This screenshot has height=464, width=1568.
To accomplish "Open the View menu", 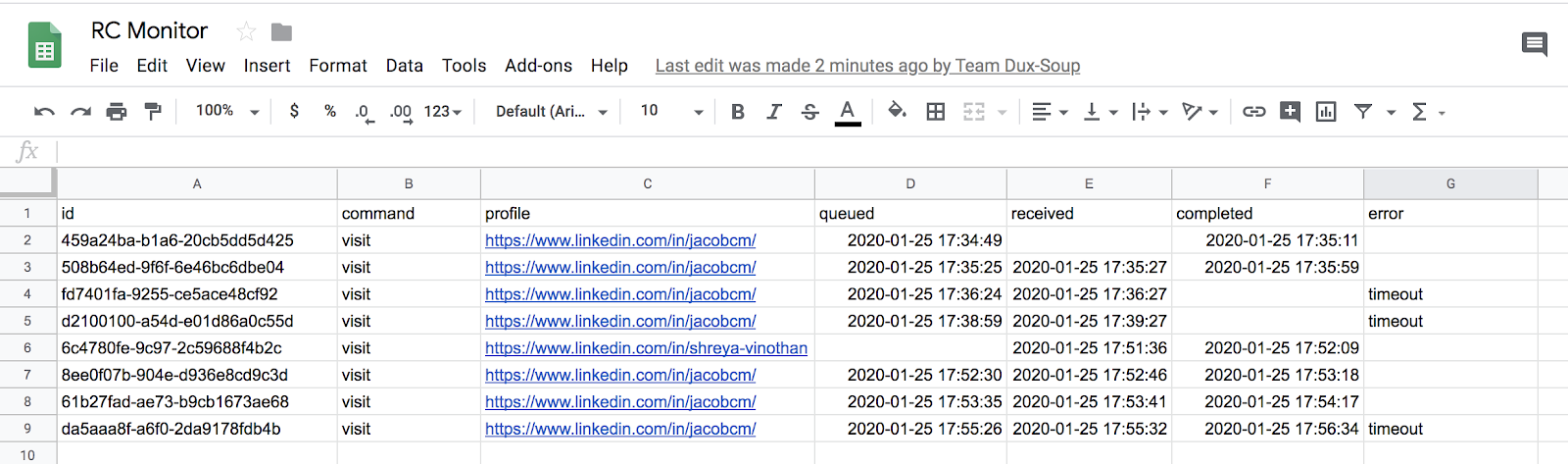I will (x=206, y=66).
